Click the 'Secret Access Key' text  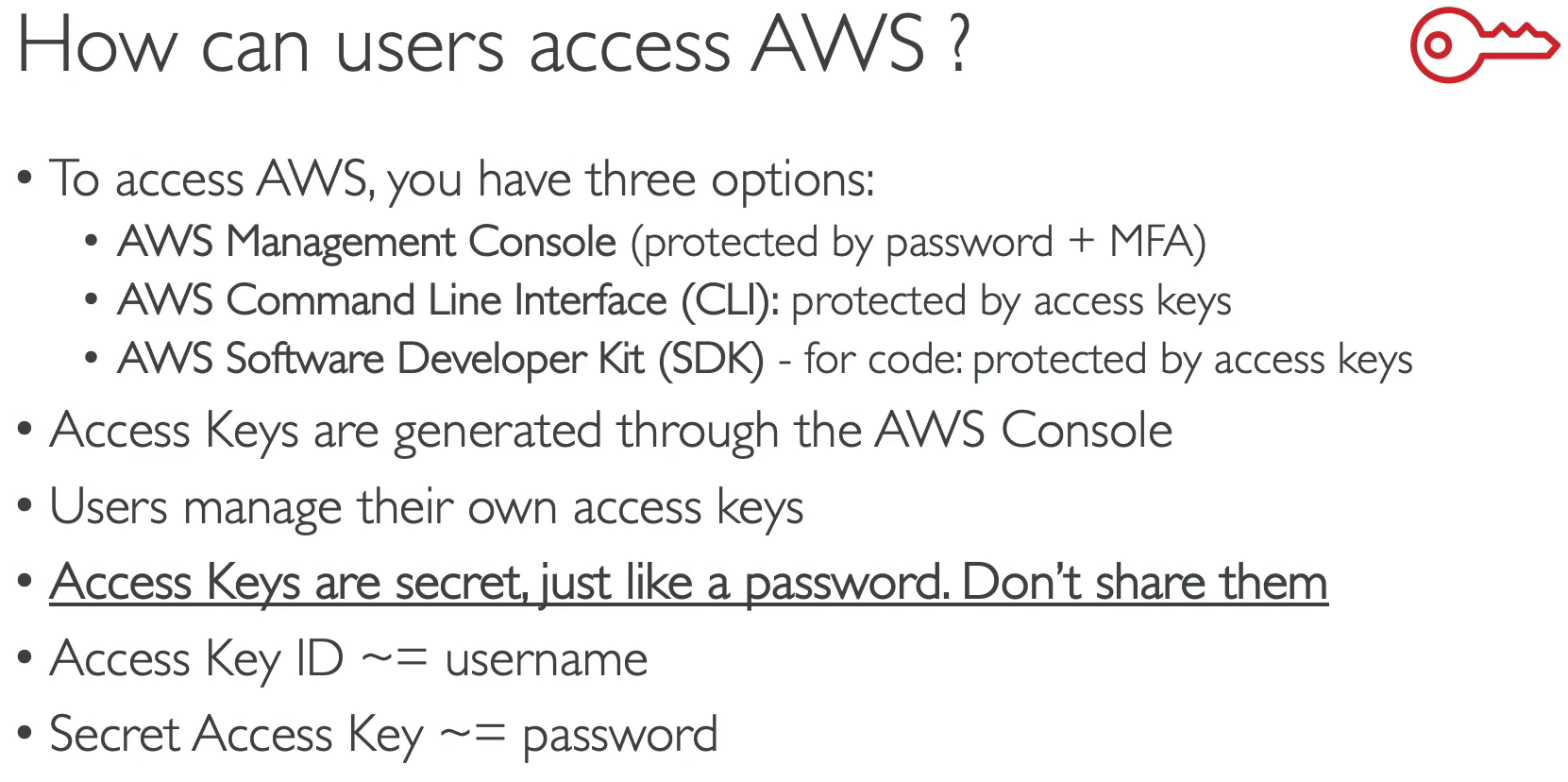pyautogui.click(x=236, y=735)
